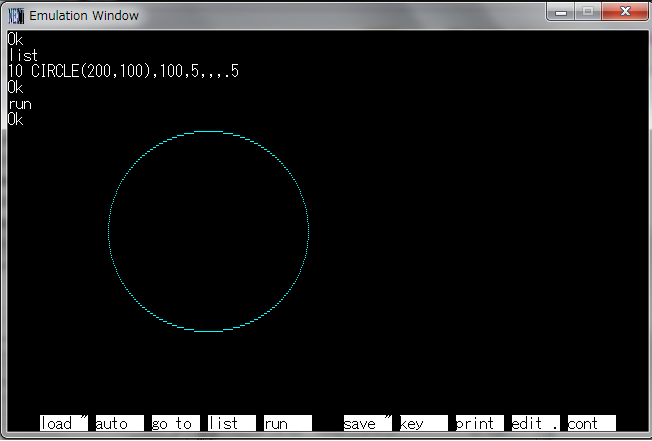Click the typed run command text
This screenshot has height=441, width=652.
(20, 103)
